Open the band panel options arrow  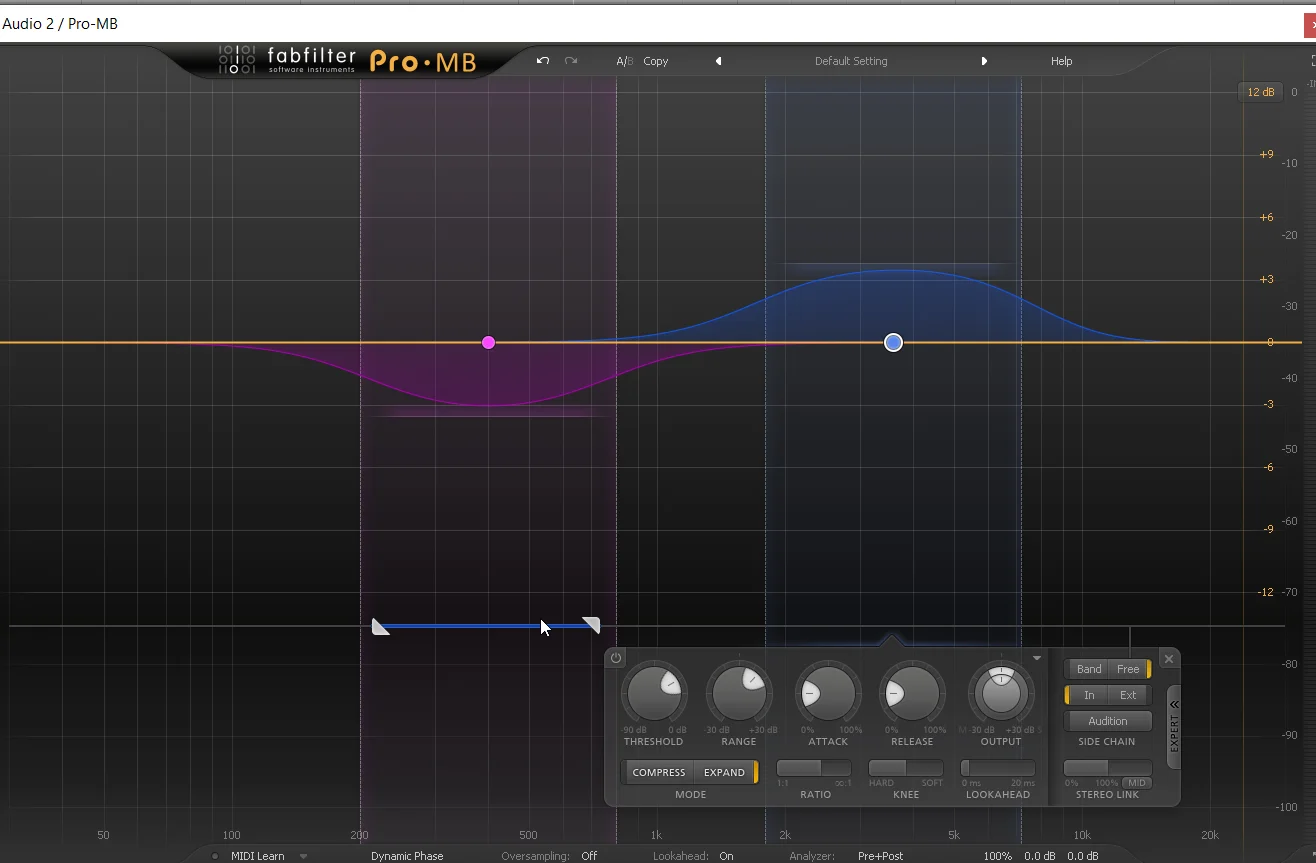tap(1037, 658)
